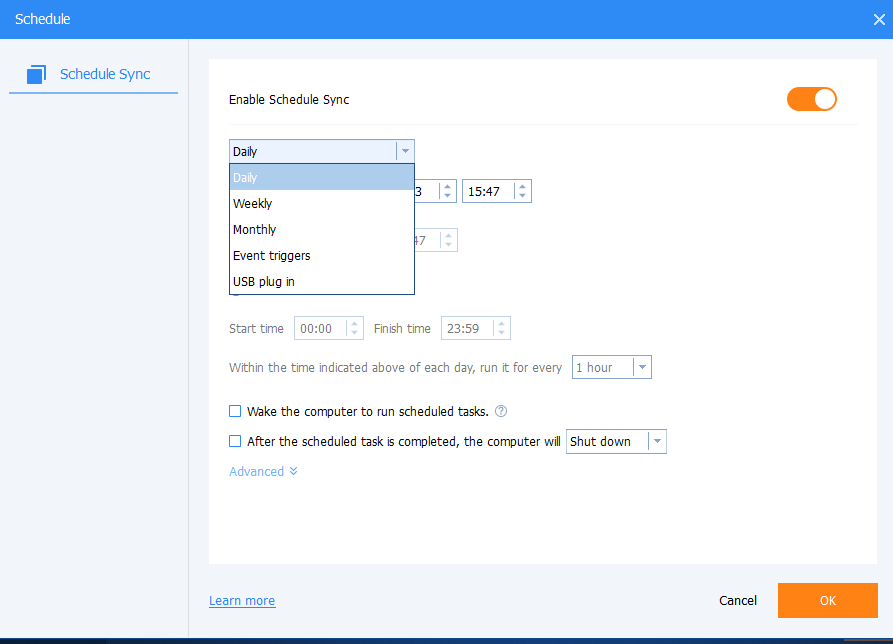Collapse the Daily frequency combo box arrow
The width and height of the screenshot is (893, 644).
point(405,151)
